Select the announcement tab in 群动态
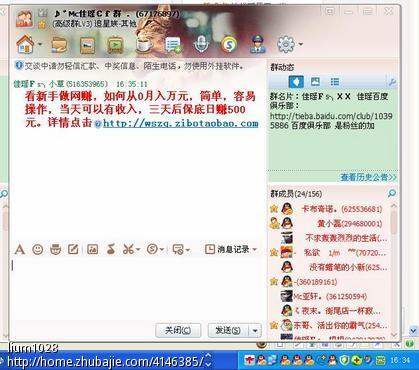 pos(296,82)
